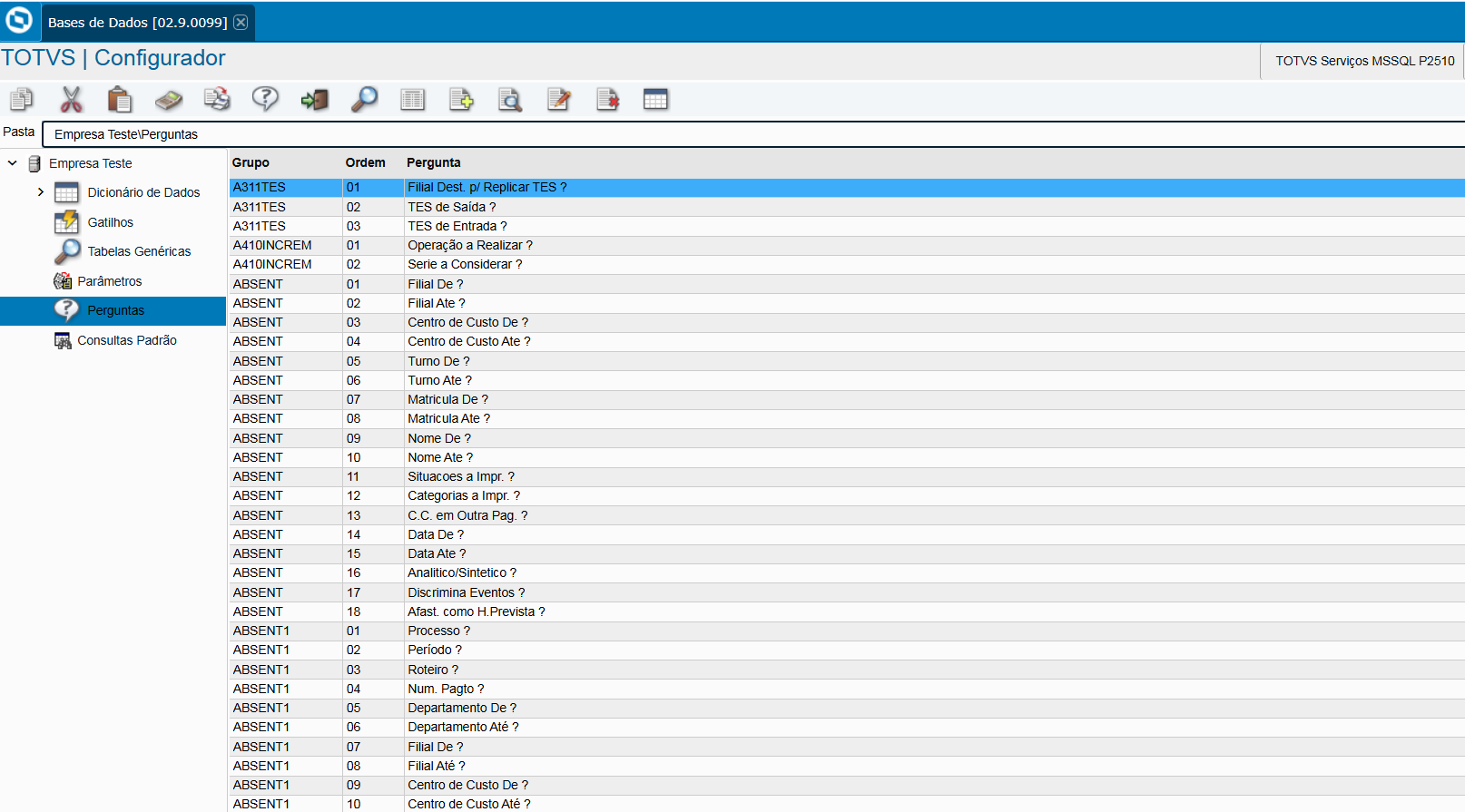This screenshot has height=812, width=1465.
Task: Click TOTVS Serviços MSSQL P2510 label
Action: click(1364, 61)
